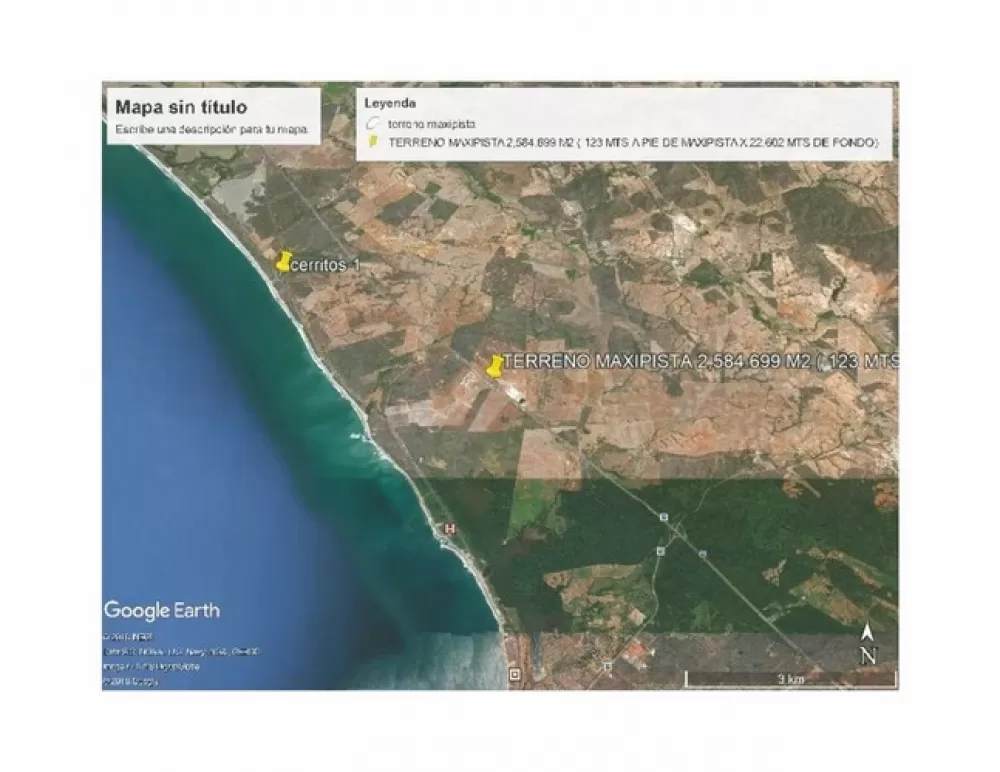Screen dimensions: 1000x772
Task: Select the TERRENO MAXIPISTA yellow pushpin on the map
Action: click(x=494, y=367)
